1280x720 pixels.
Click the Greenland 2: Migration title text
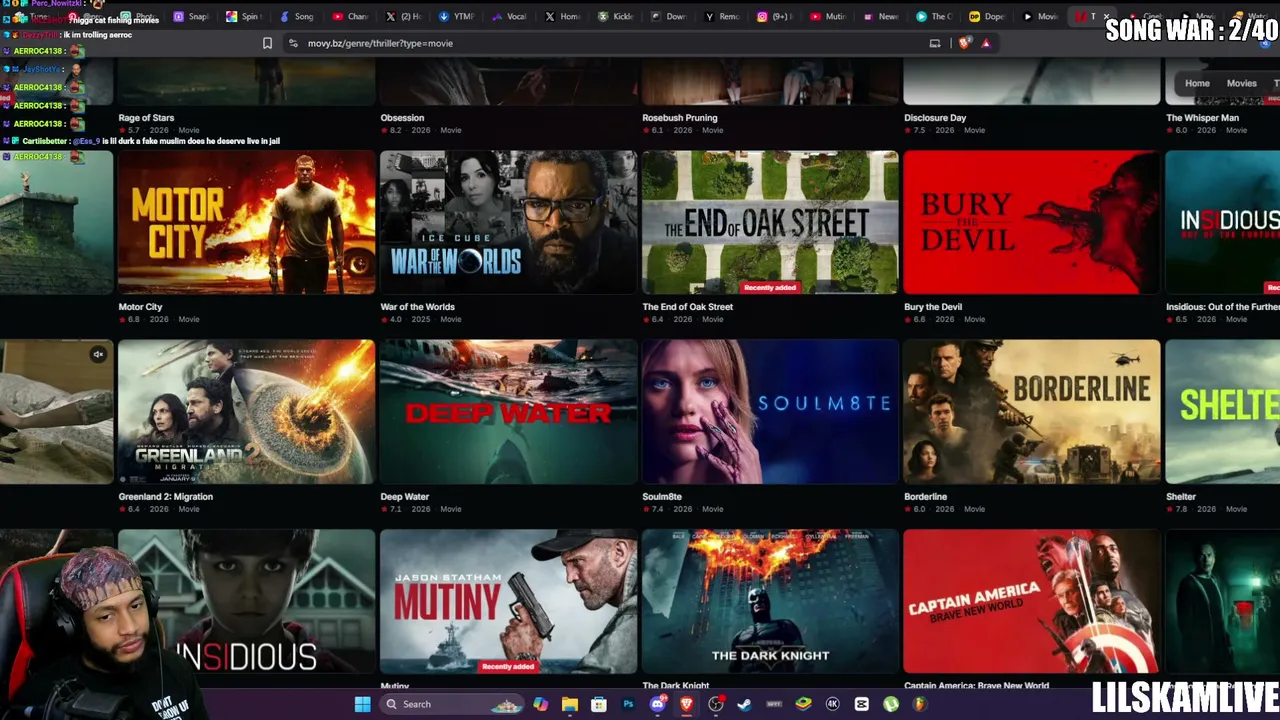[x=166, y=497]
